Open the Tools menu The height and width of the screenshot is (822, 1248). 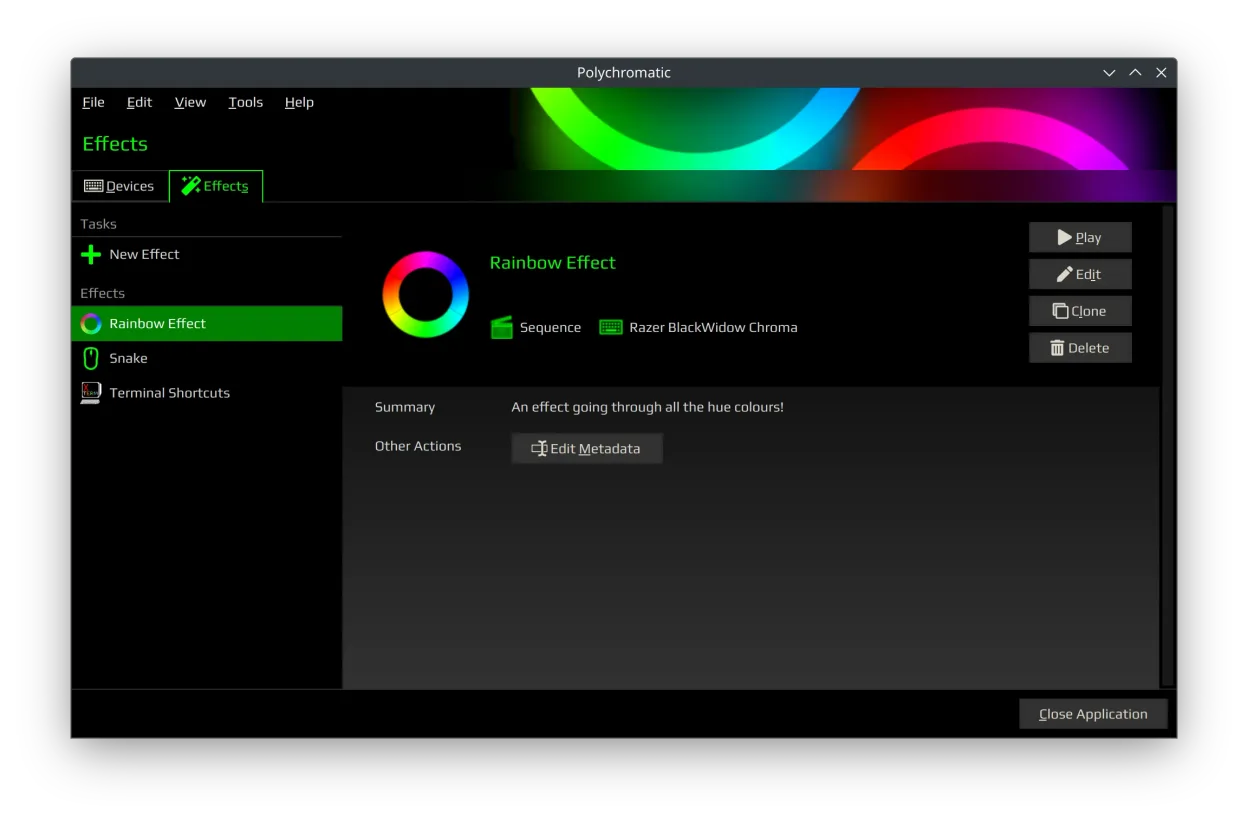tap(246, 102)
